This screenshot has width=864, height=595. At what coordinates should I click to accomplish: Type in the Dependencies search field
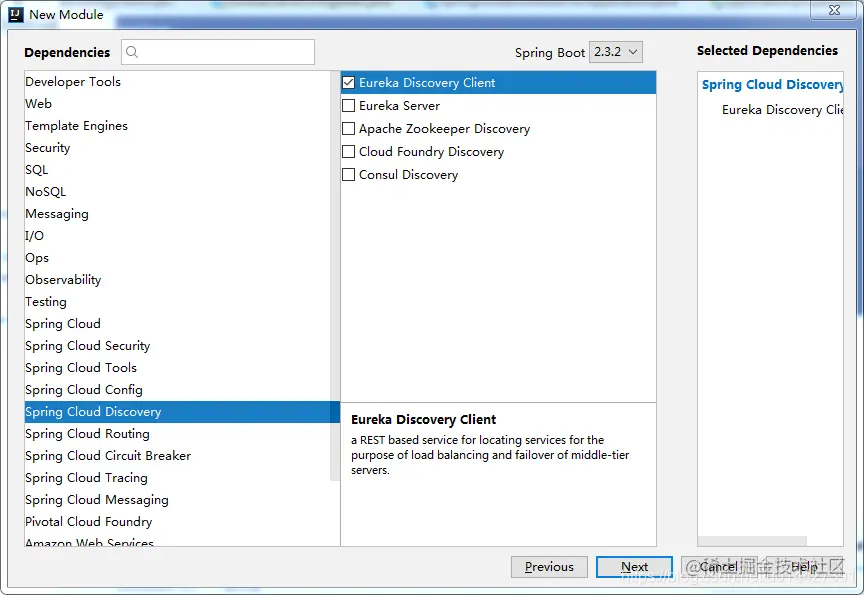218,52
